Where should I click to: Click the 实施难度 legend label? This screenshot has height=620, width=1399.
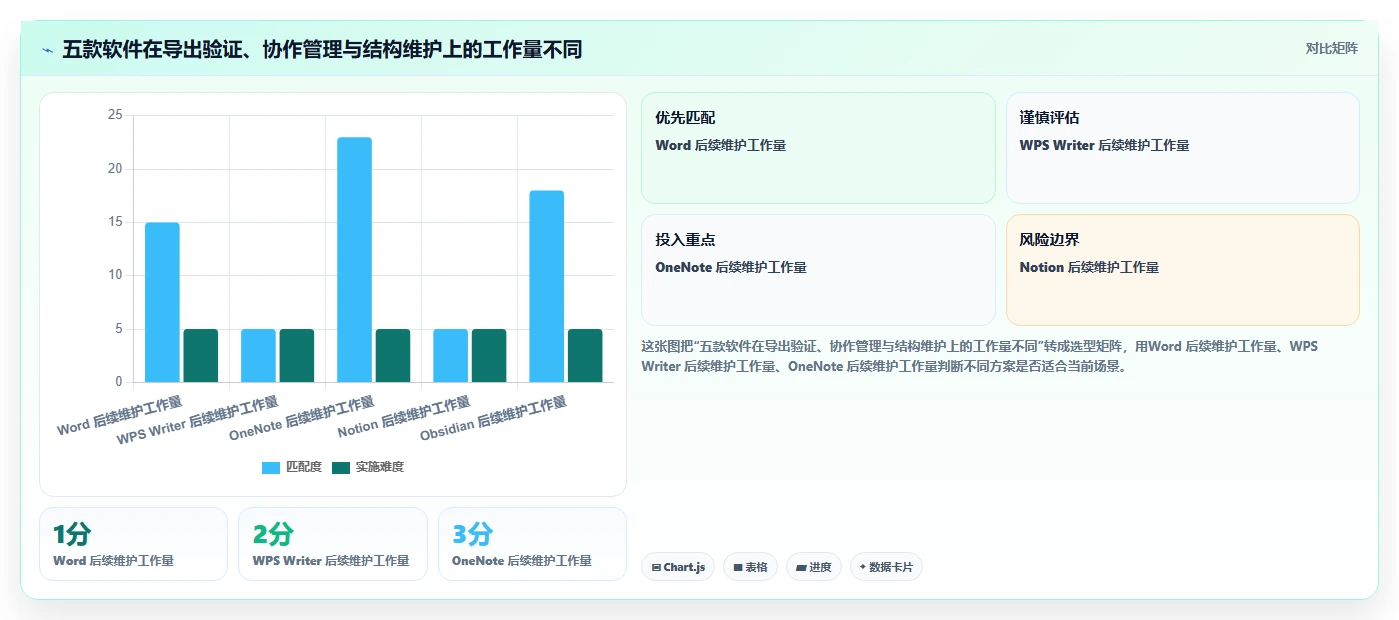click(380, 467)
